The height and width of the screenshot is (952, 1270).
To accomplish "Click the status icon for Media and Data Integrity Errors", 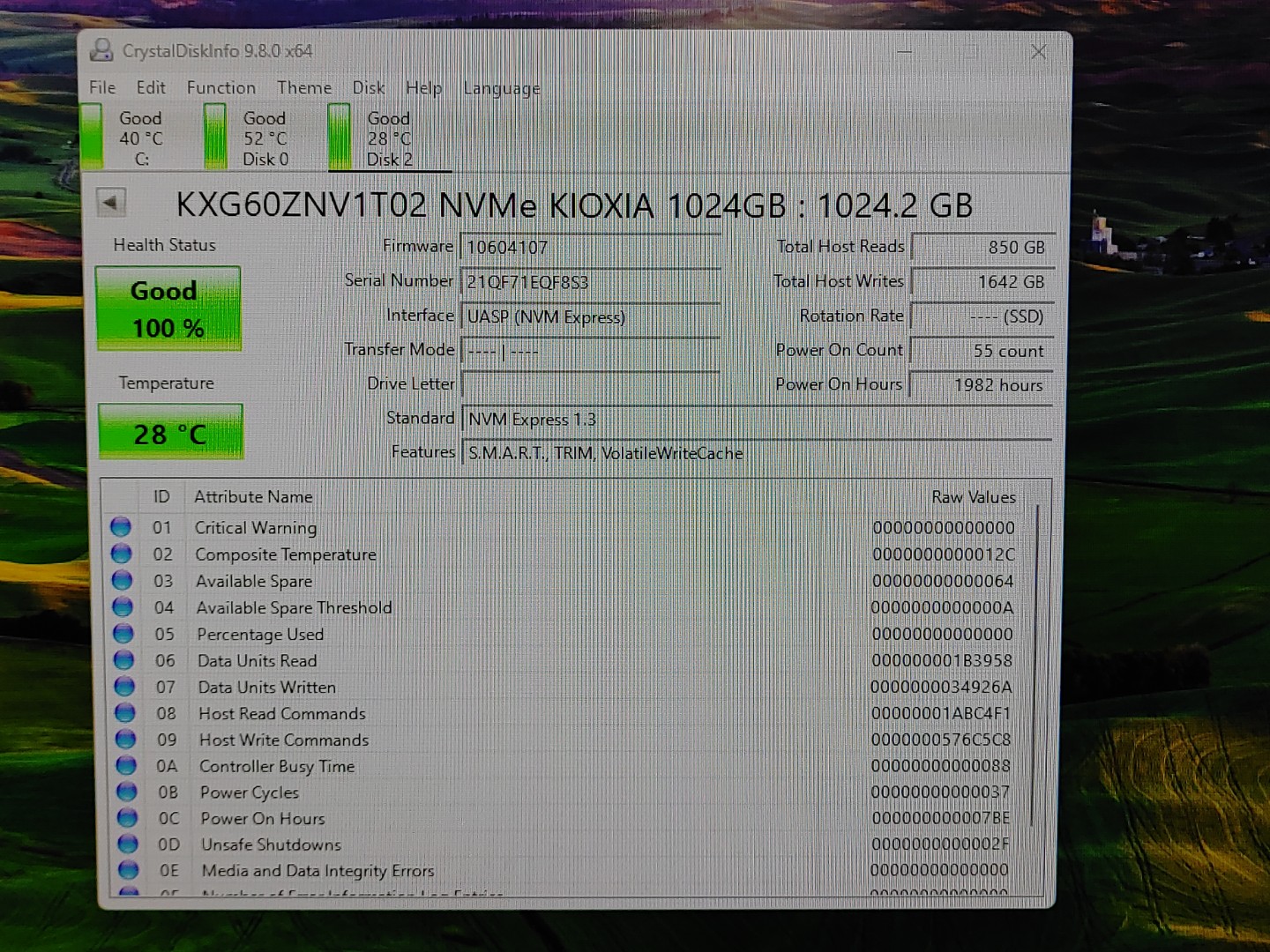I will (x=129, y=870).
